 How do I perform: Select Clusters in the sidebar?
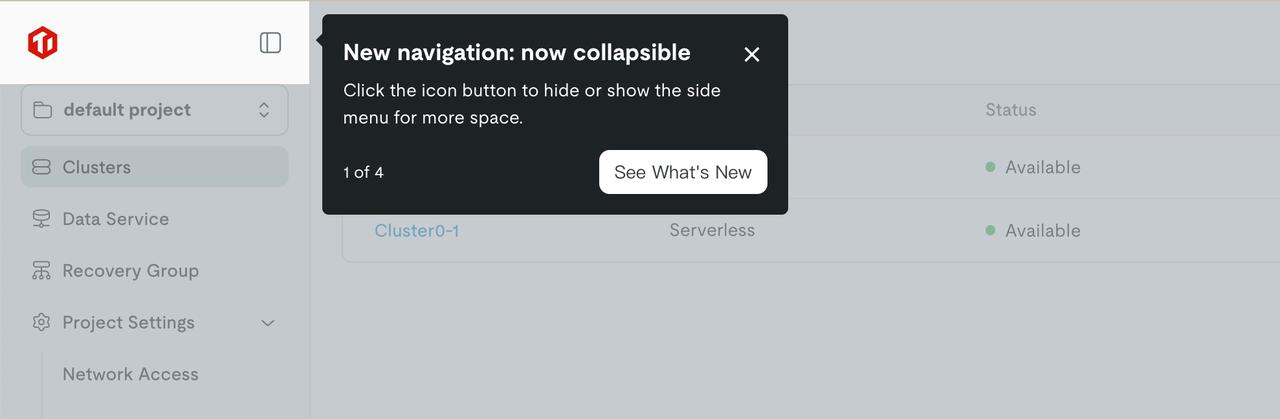pyautogui.click(x=154, y=167)
